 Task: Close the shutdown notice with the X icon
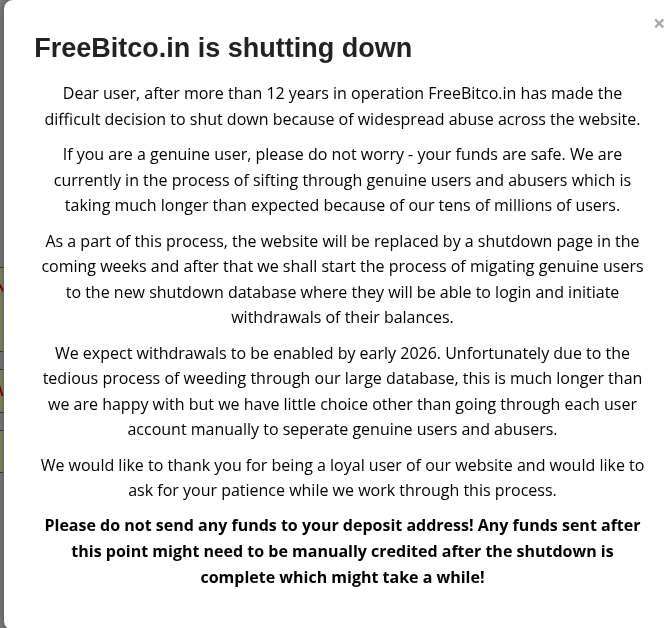[x=659, y=23]
